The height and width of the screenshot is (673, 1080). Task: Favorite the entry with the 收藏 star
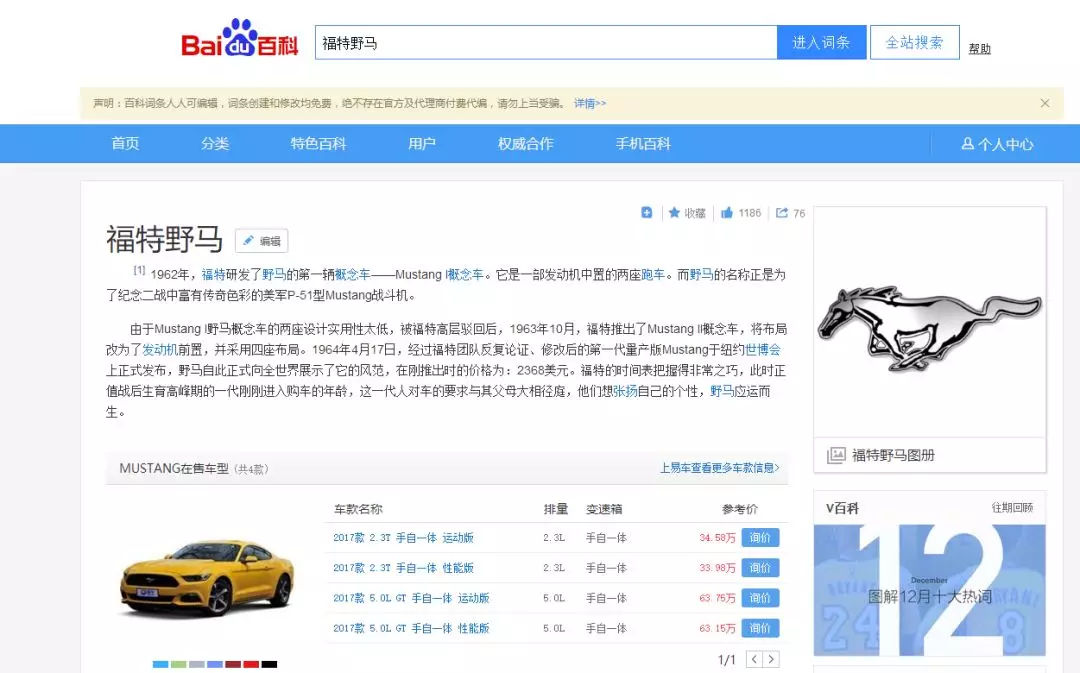687,213
